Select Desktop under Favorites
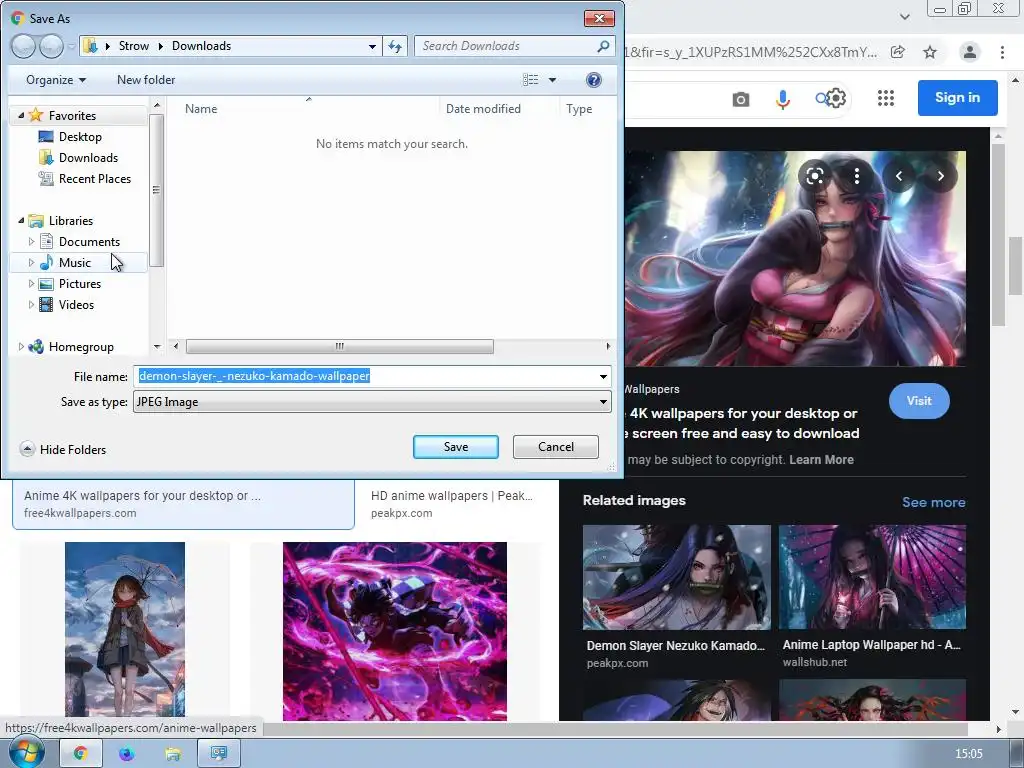Viewport: 1024px width, 768px height. 80,136
